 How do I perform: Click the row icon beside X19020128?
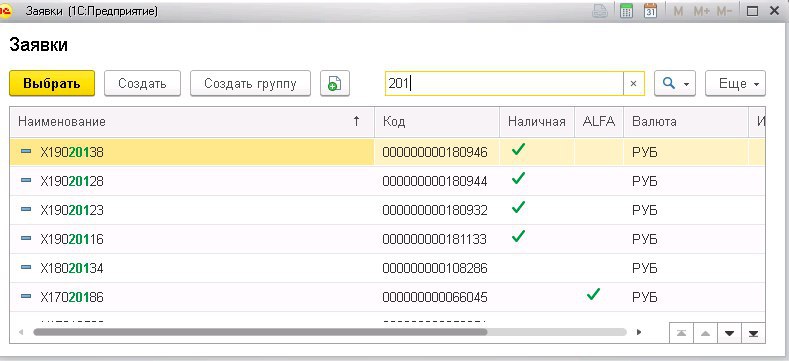[26, 180]
